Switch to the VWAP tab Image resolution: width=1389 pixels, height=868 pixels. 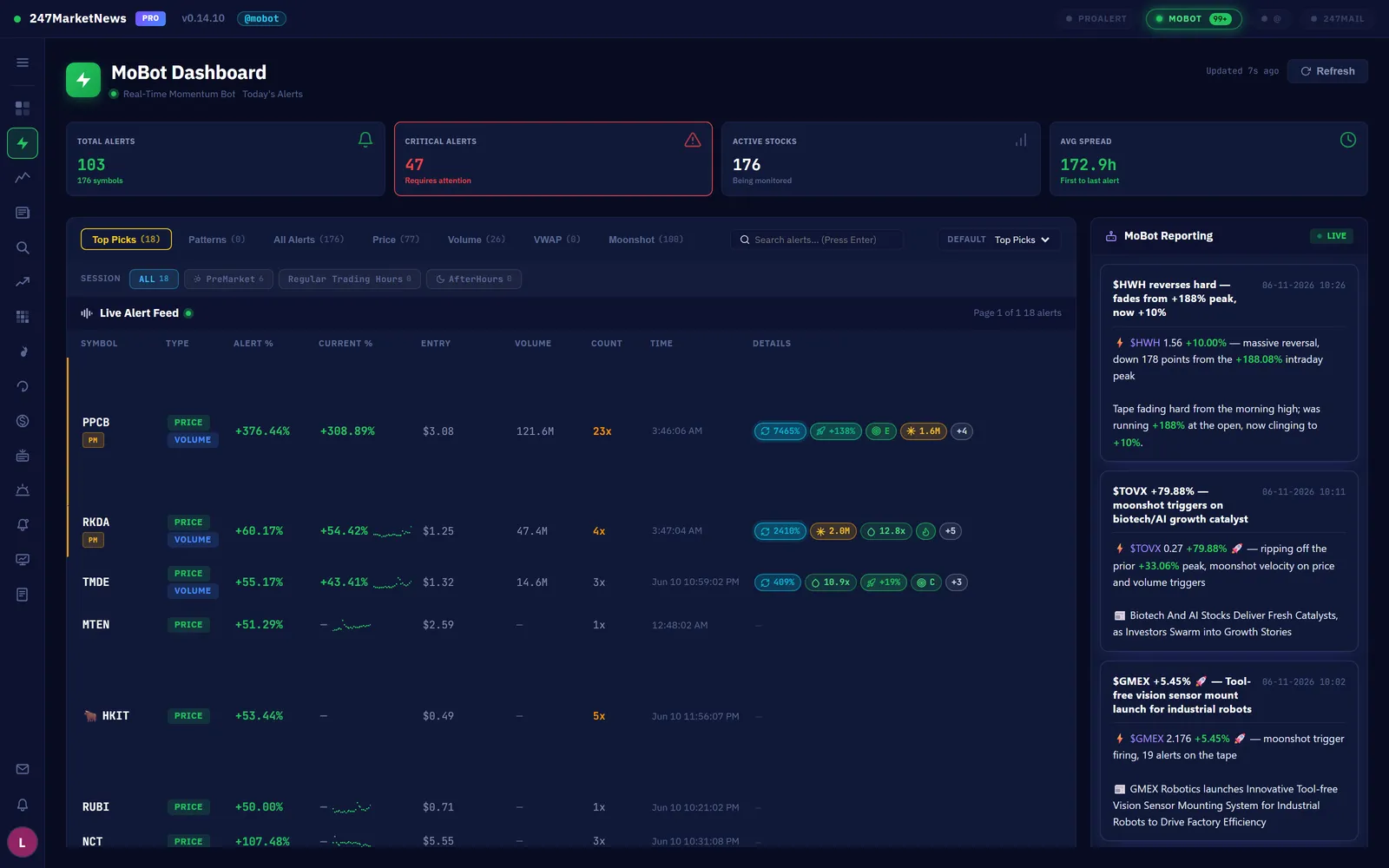click(556, 240)
